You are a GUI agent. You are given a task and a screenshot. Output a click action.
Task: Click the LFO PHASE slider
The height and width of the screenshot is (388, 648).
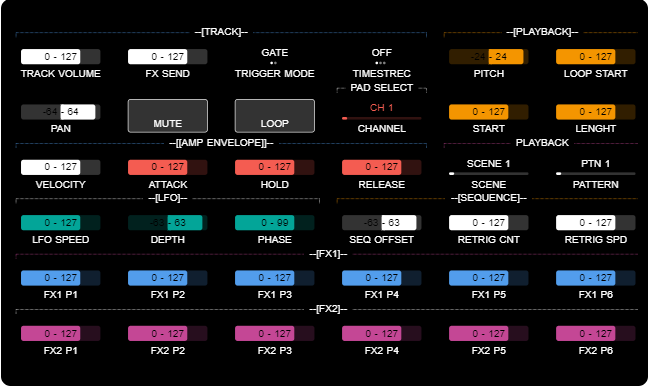click(274, 222)
